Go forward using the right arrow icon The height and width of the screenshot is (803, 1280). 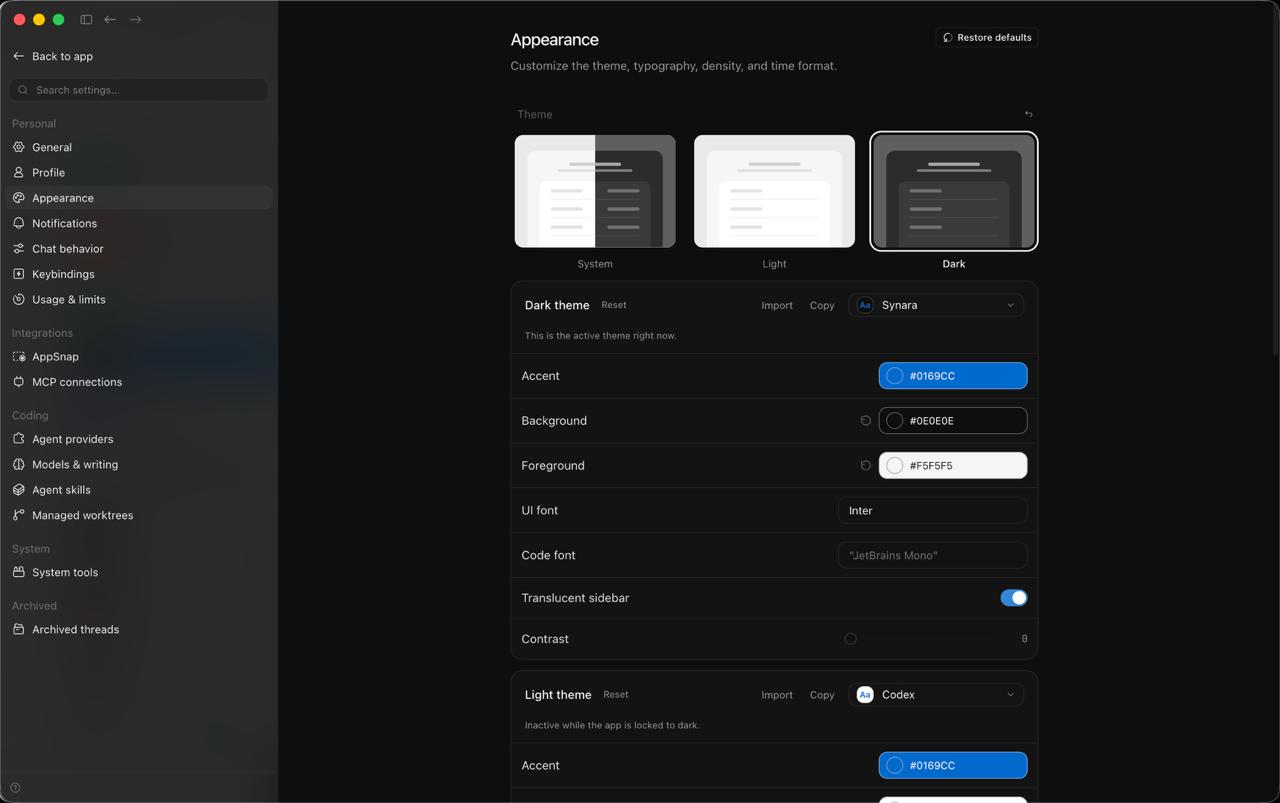click(135, 19)
